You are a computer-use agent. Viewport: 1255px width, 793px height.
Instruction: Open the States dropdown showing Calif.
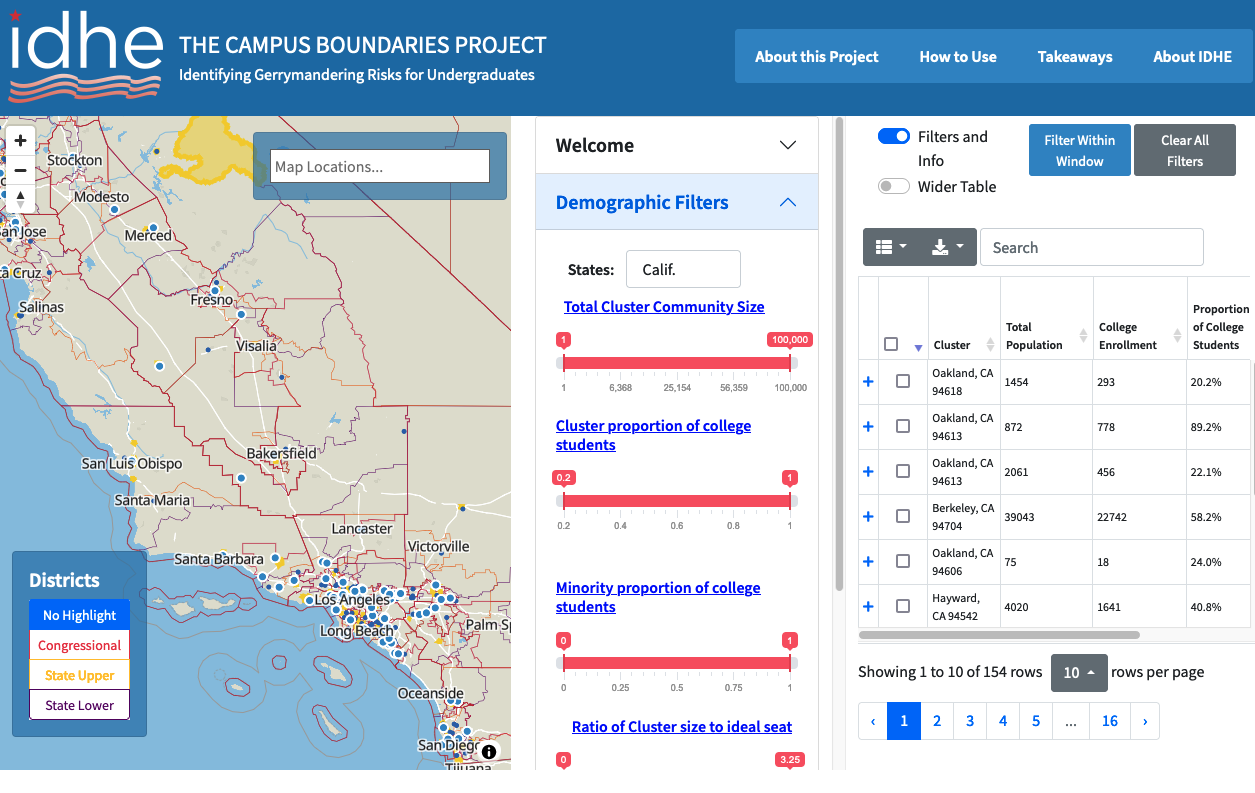(683, 270)
